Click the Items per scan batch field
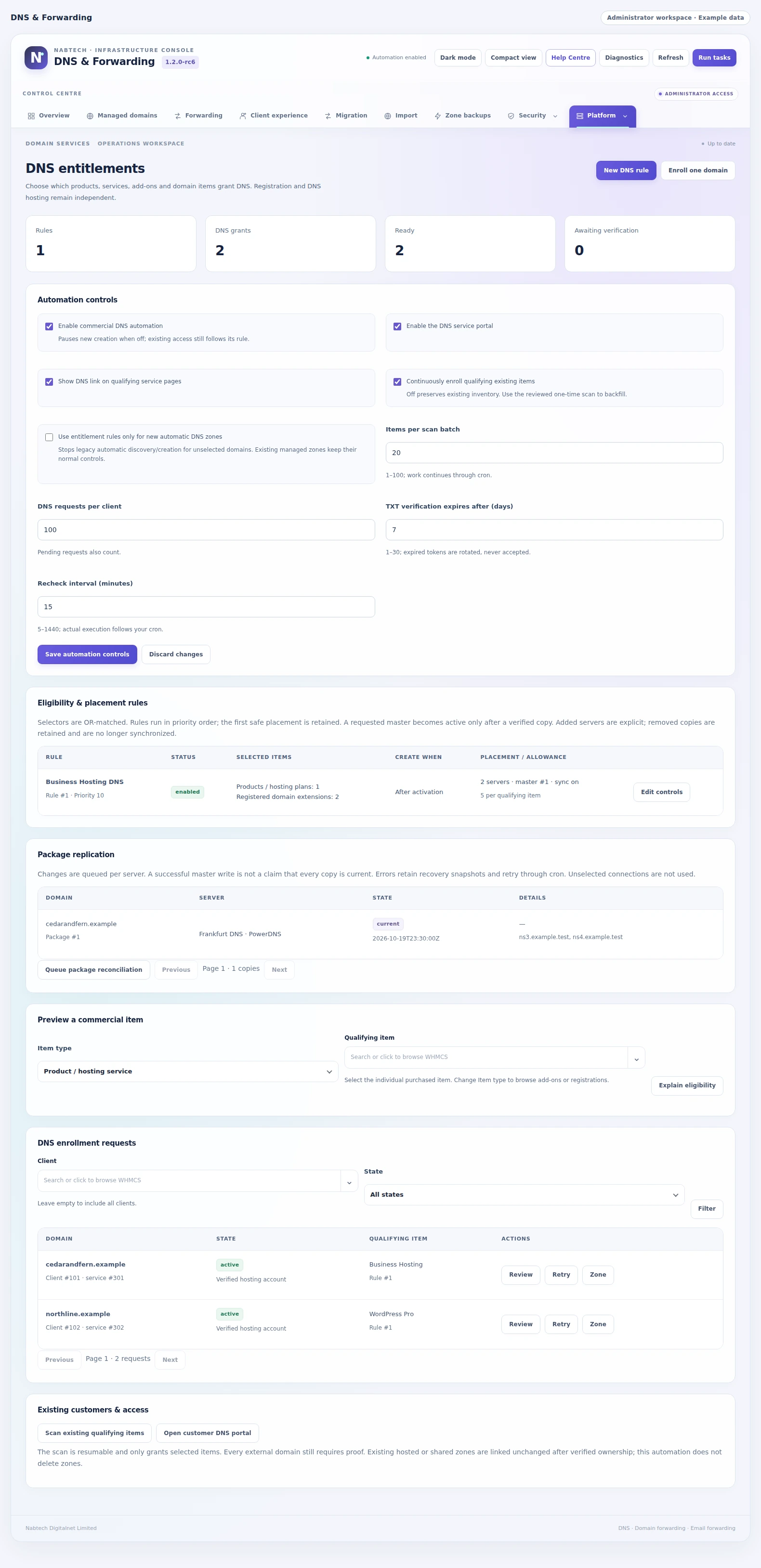 coord(554,453)
